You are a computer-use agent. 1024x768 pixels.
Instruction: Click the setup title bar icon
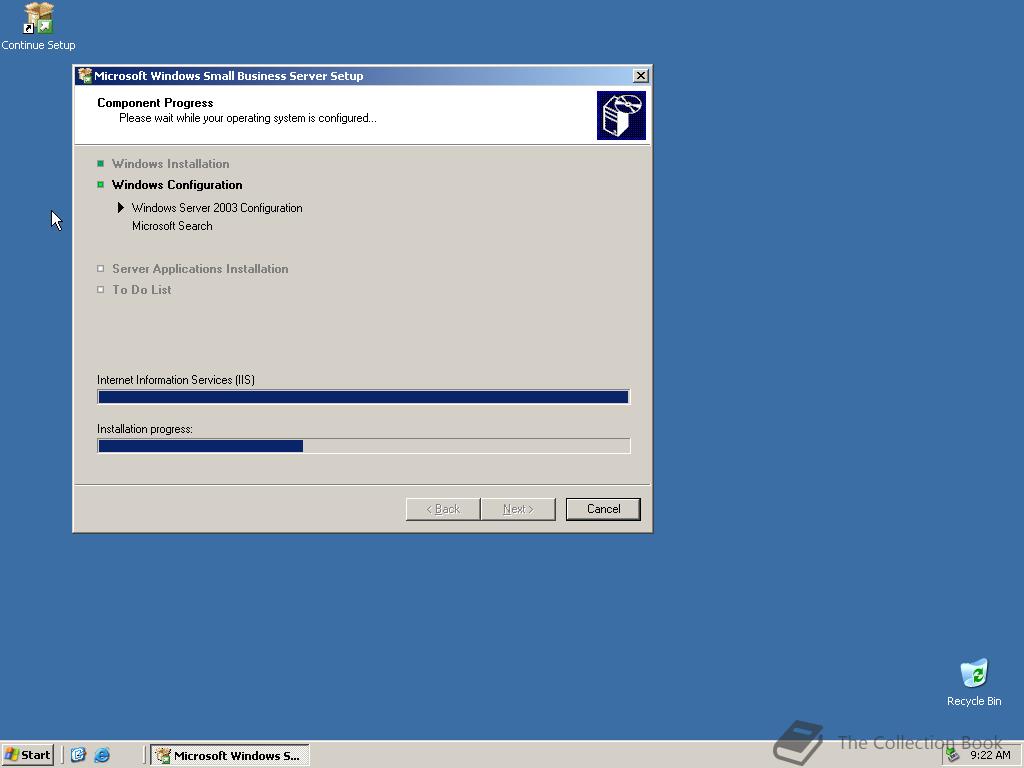(84, 76)
